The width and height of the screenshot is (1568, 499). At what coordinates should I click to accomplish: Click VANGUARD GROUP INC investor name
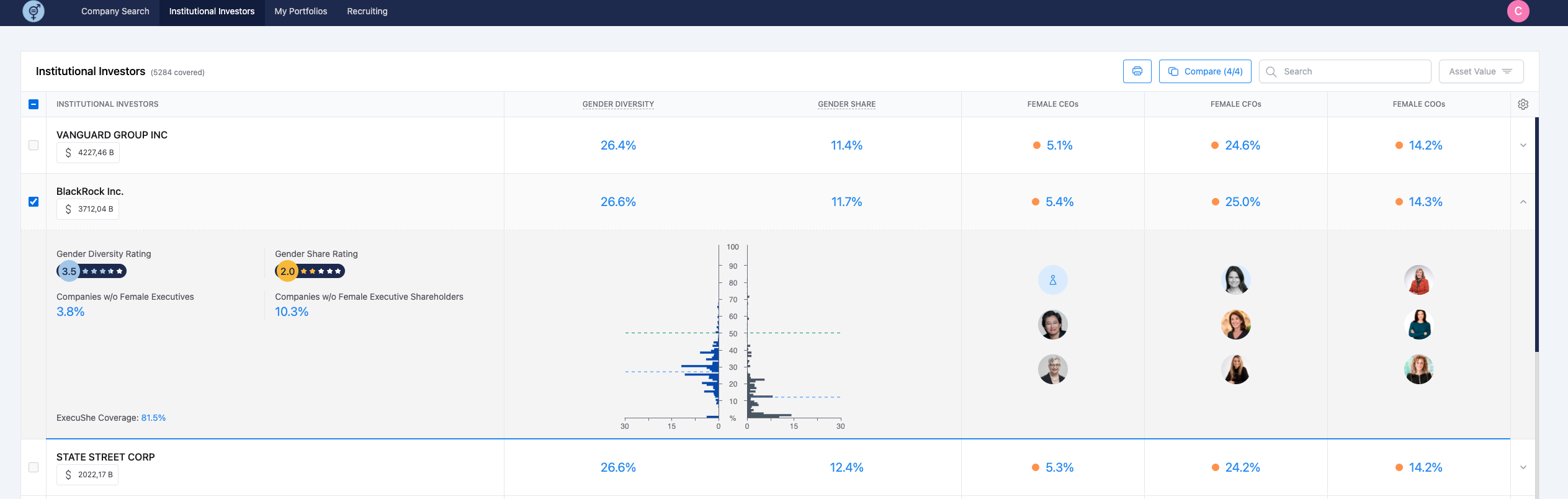click(112, 135)
